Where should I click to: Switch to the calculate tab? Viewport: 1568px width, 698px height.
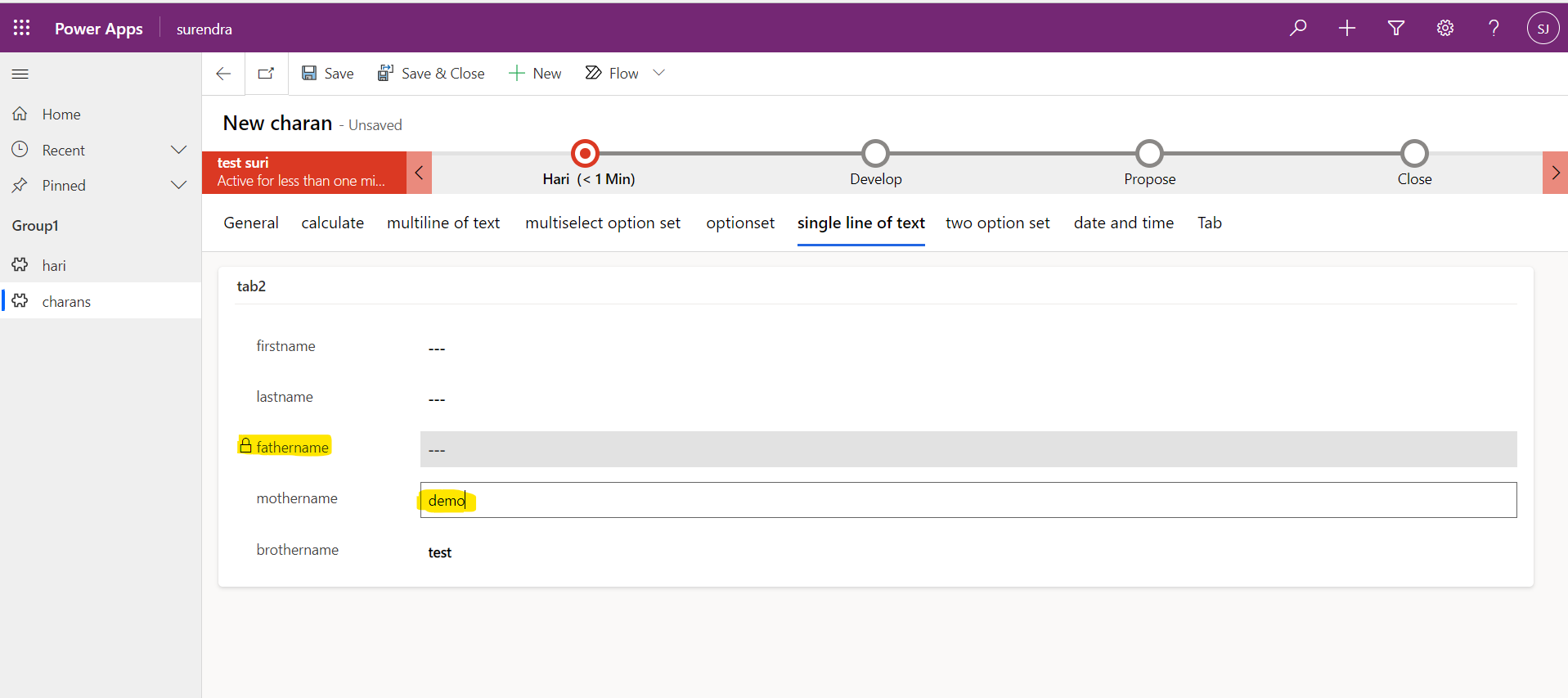click(332, 223)
